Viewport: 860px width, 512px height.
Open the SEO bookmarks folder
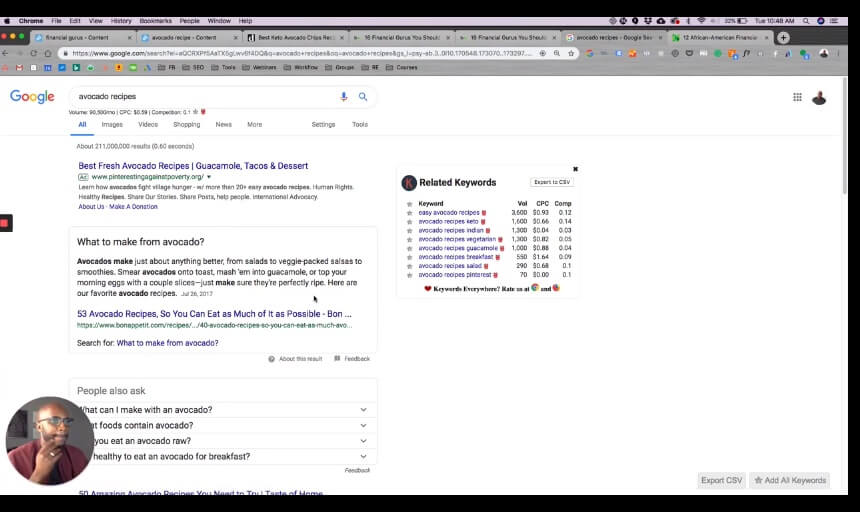[193, 67]
